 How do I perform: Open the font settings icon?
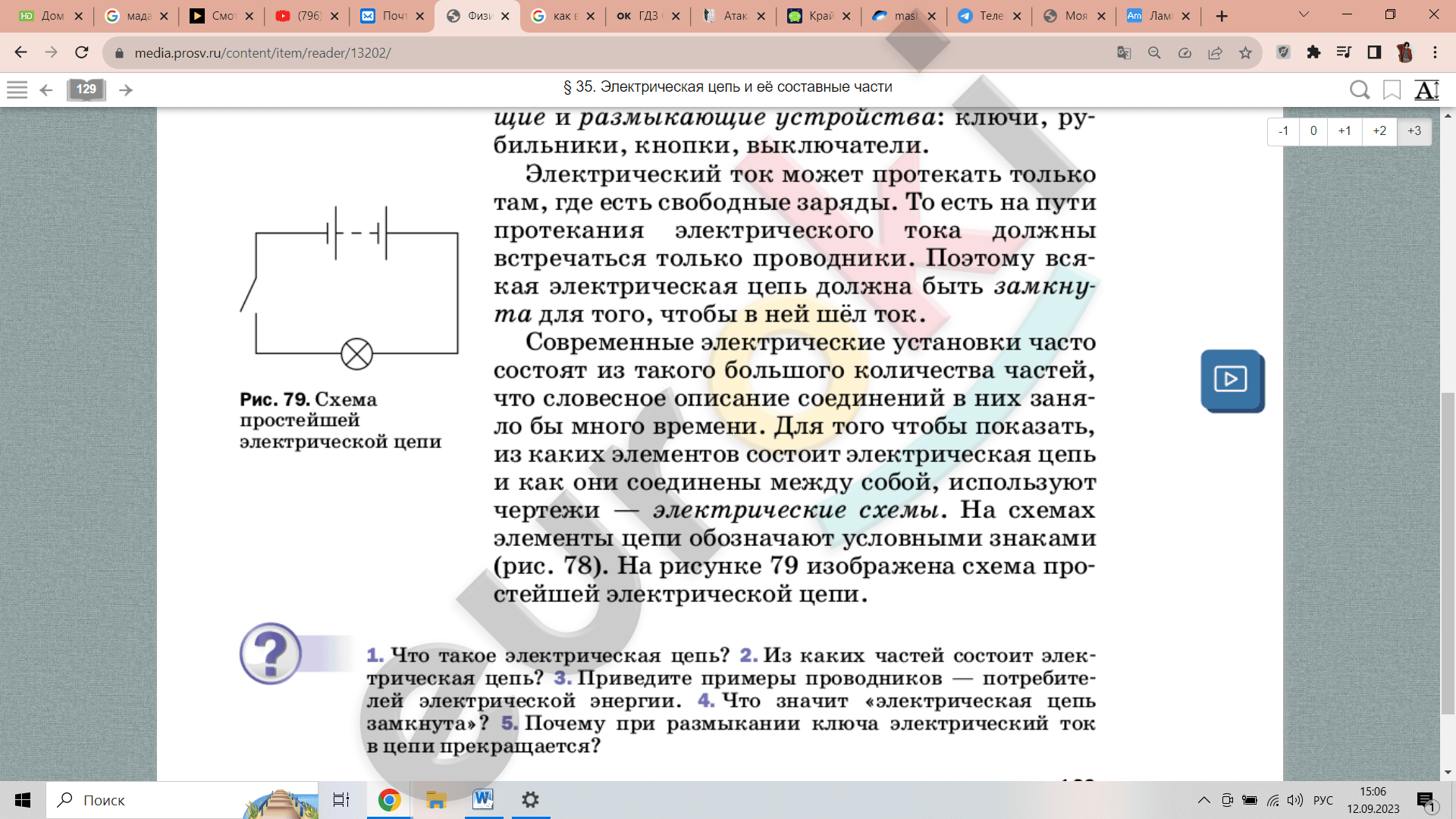1426,90
